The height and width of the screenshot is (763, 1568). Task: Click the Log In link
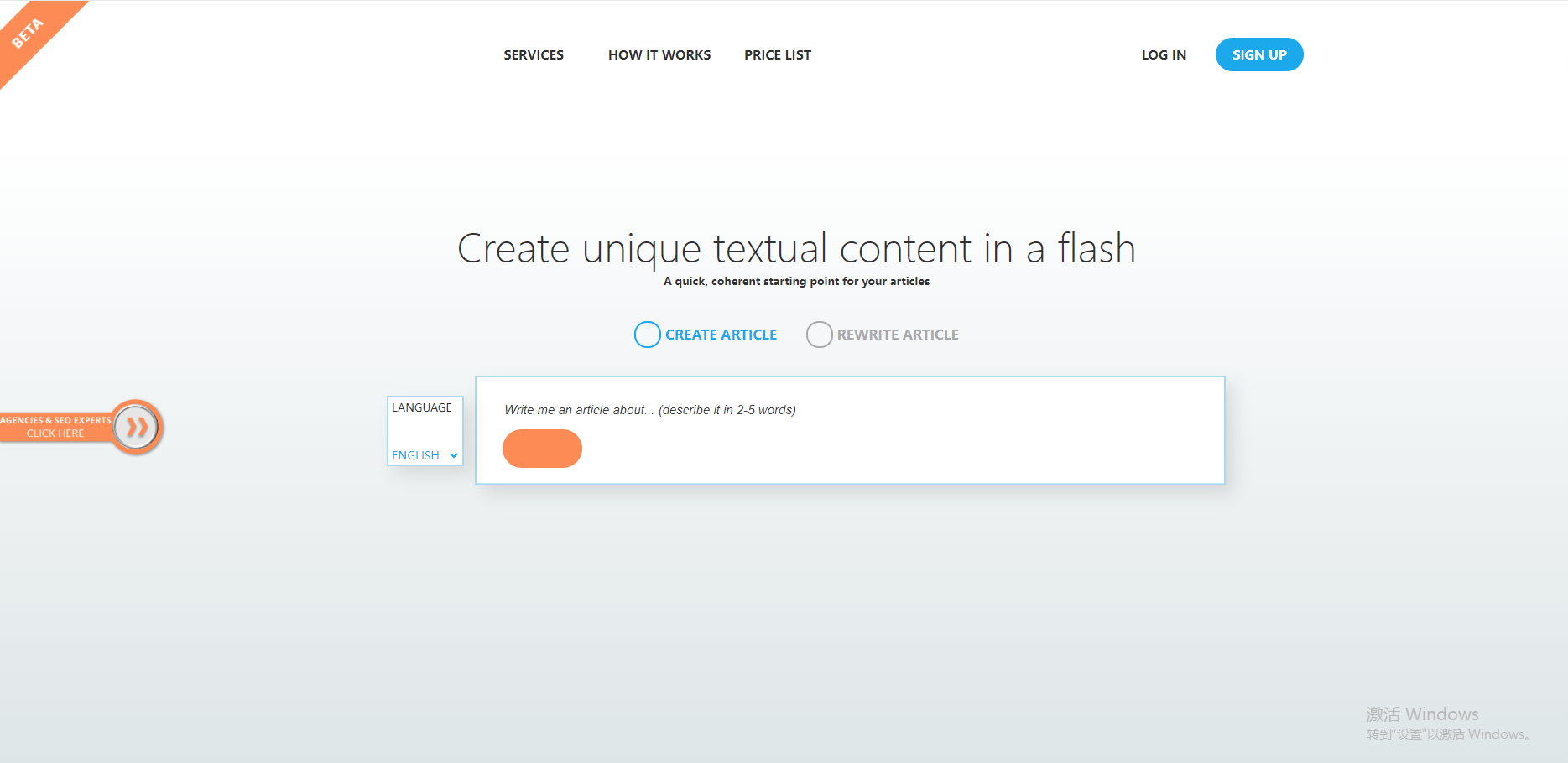[x=1163, y=55]
